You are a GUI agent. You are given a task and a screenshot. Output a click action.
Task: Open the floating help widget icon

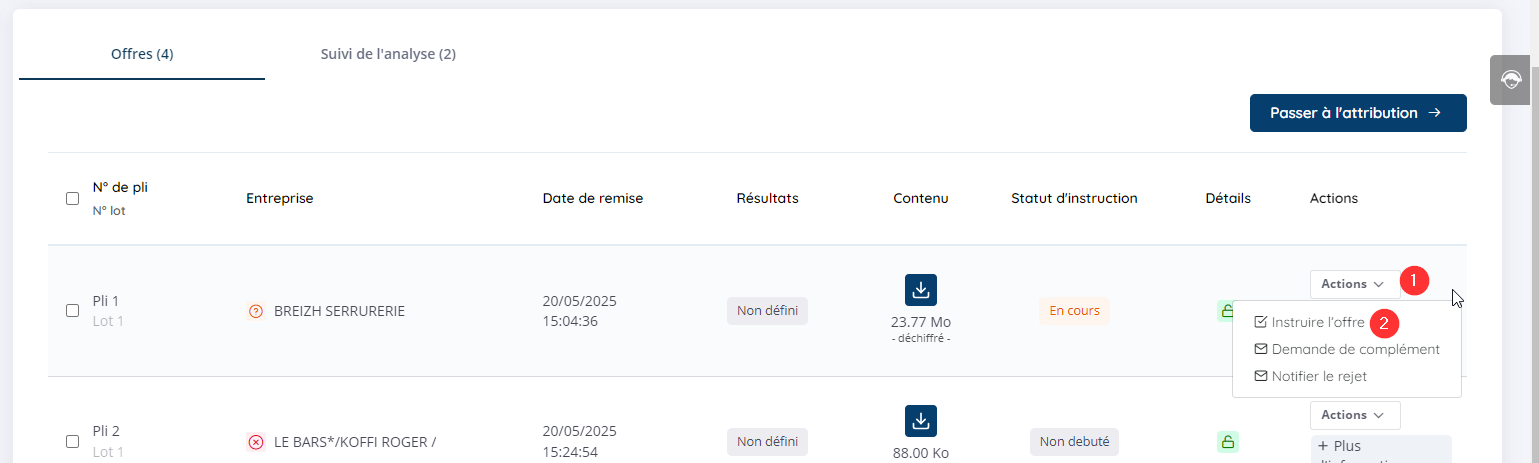click(x=1510, y=80)
